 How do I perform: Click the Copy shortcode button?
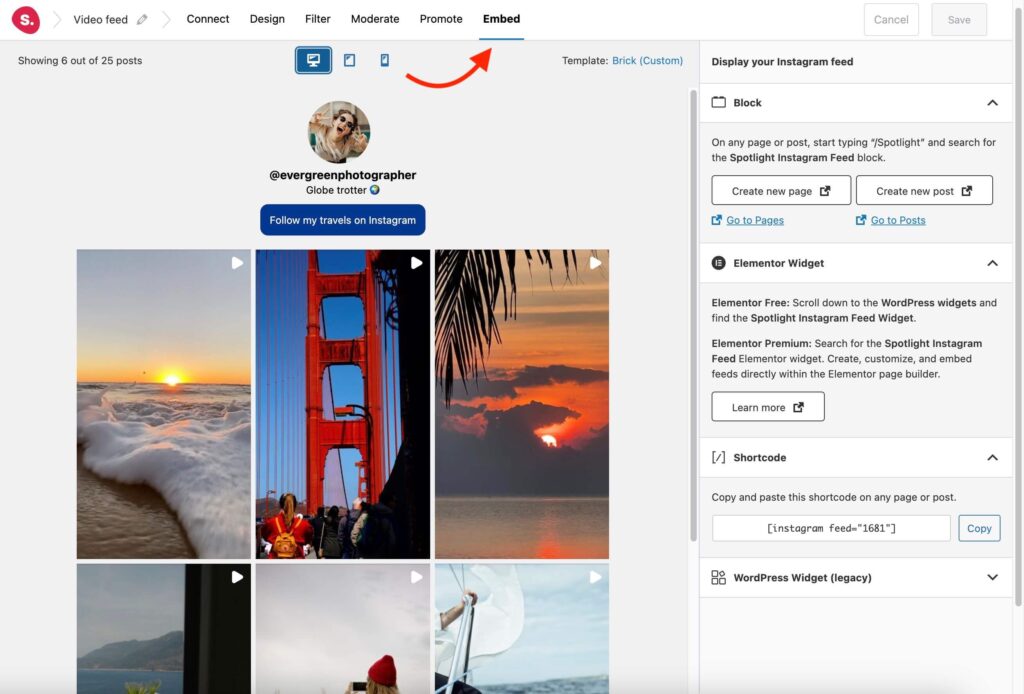(x=979, y=528)
